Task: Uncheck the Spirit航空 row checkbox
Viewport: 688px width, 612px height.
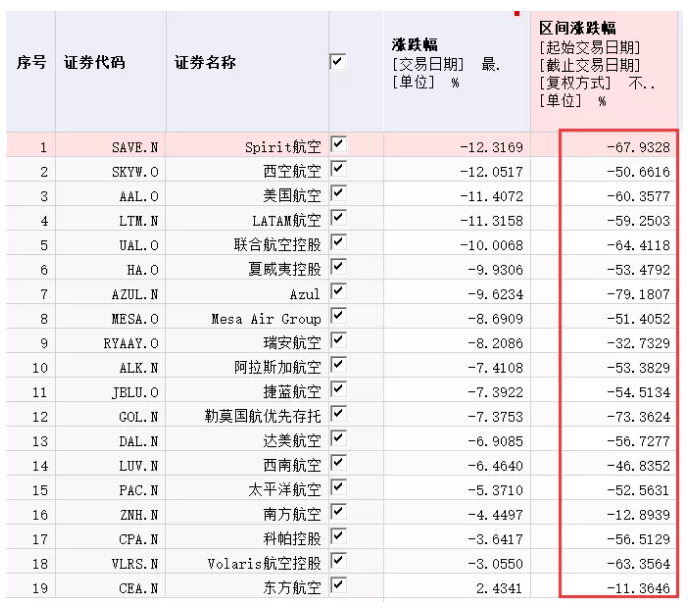Action: [337, 145]
